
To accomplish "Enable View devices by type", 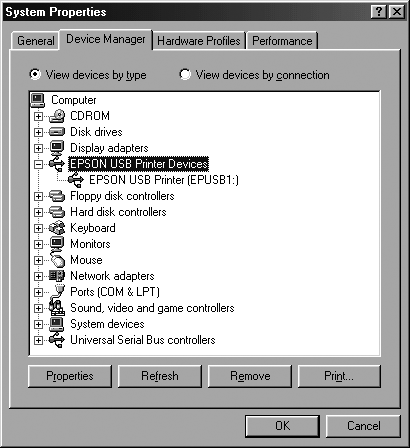I will (x=35, y=74).
